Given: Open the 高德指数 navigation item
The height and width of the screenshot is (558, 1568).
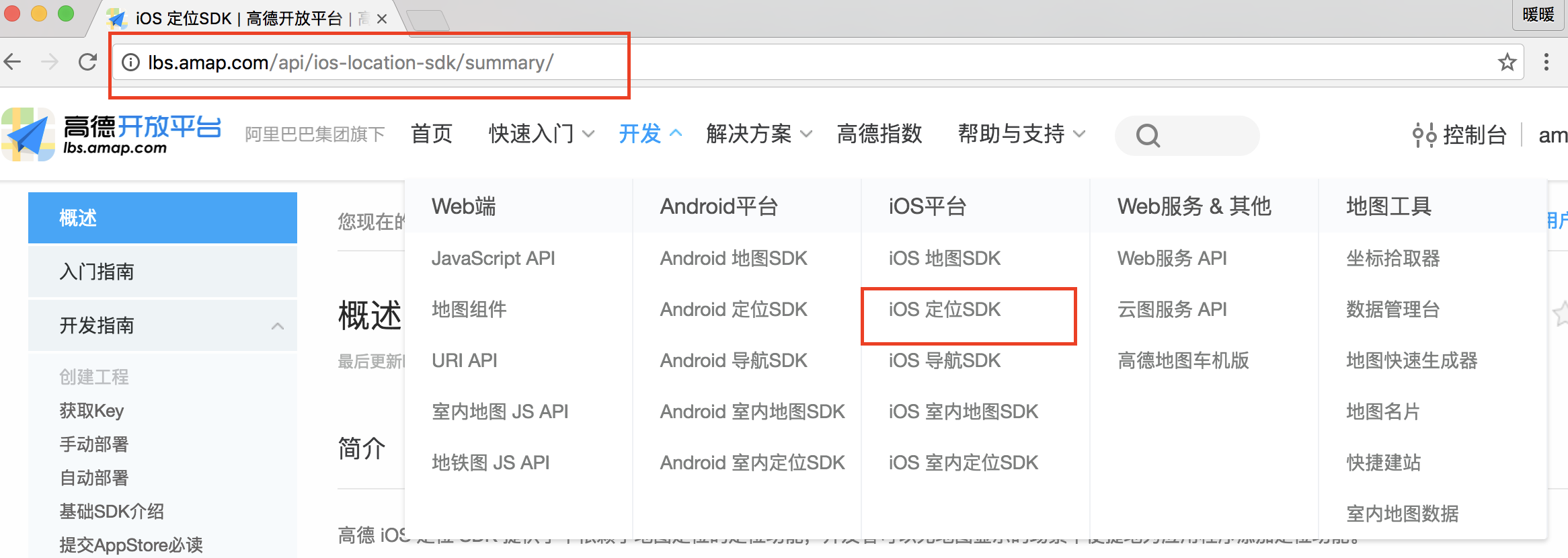Looking at the screenshot, I should coord(879,134).
